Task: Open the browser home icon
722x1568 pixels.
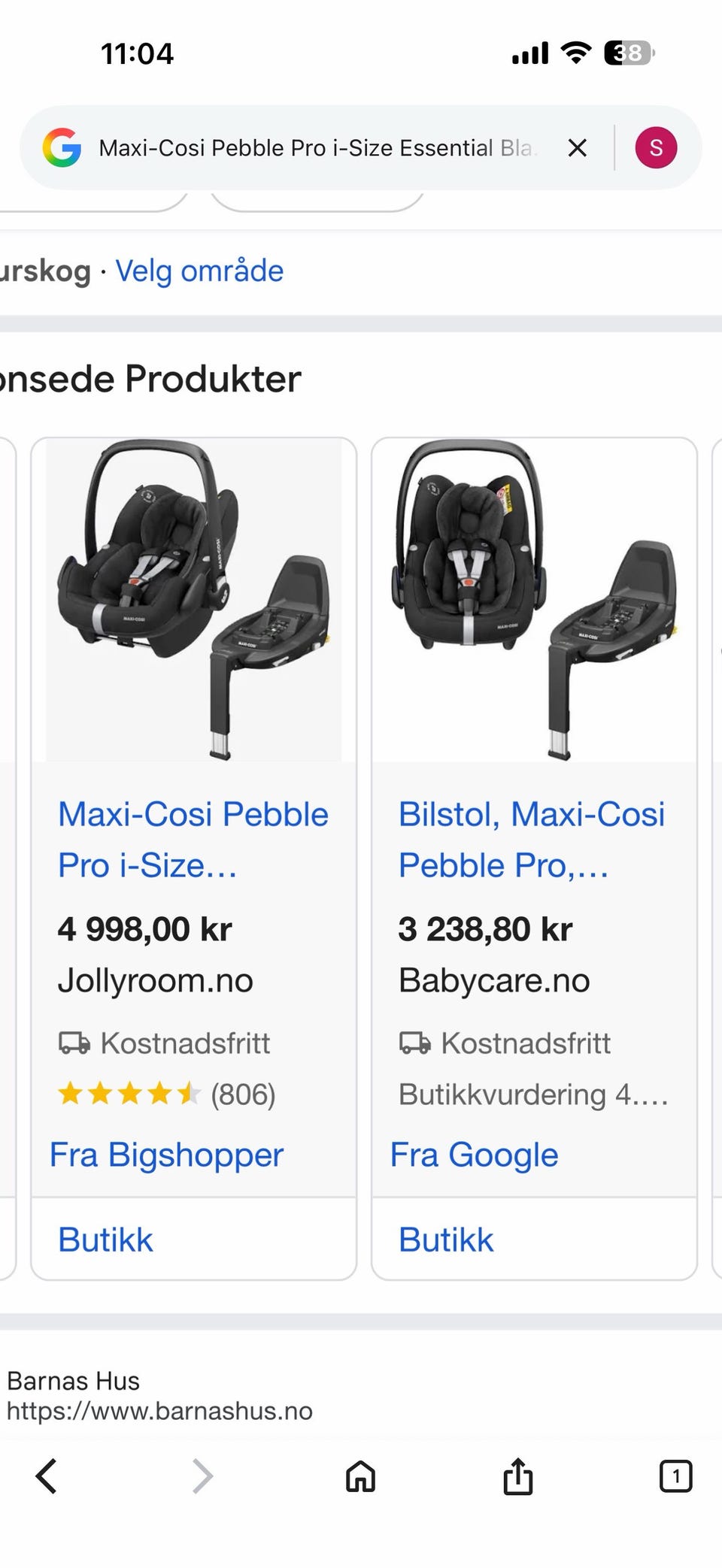Action: pos(360,1476)
